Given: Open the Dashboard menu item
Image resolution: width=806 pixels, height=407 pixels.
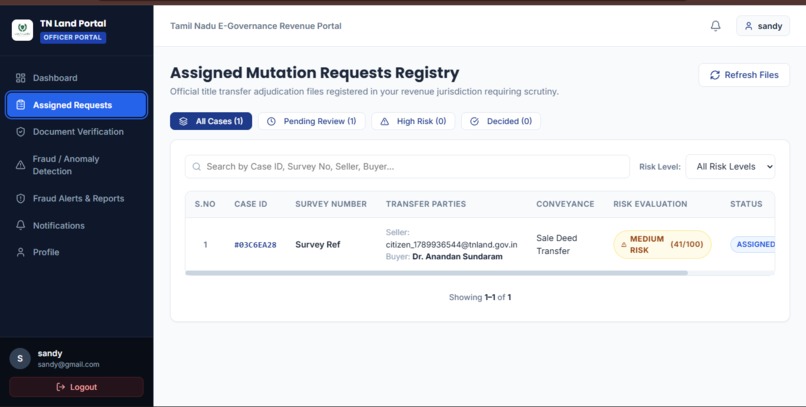Looking at the screenshot, I should (77, 78).
